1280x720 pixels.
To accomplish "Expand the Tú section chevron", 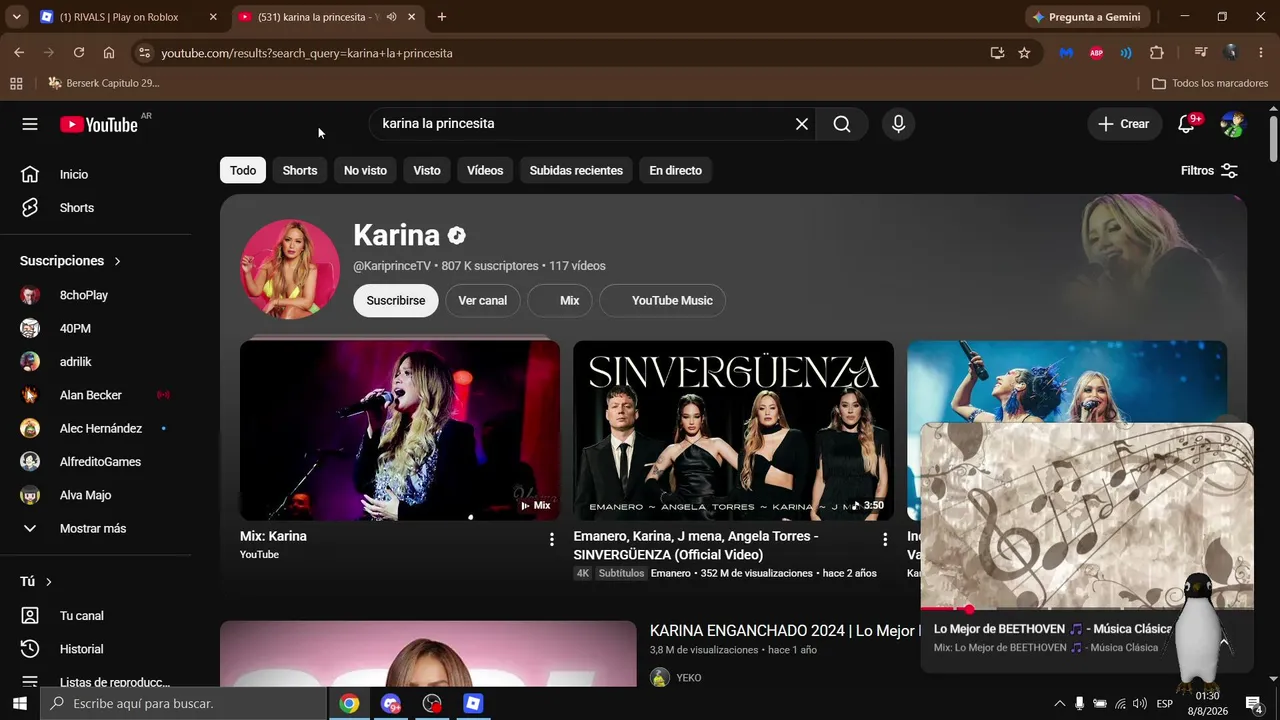I will pos(48,582).
